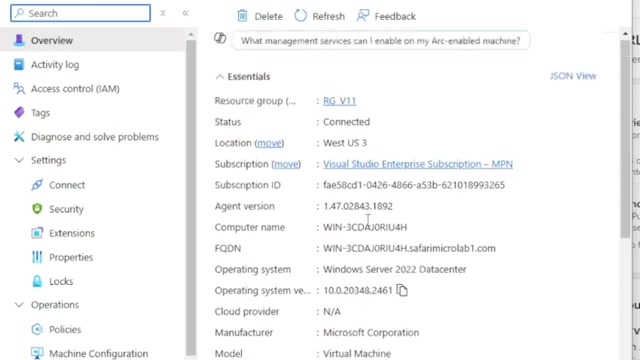The height and width of the screenshot is (360, 640).
Task: Click the sidebar vertical scrollbar
Action: tap(191, 198)
